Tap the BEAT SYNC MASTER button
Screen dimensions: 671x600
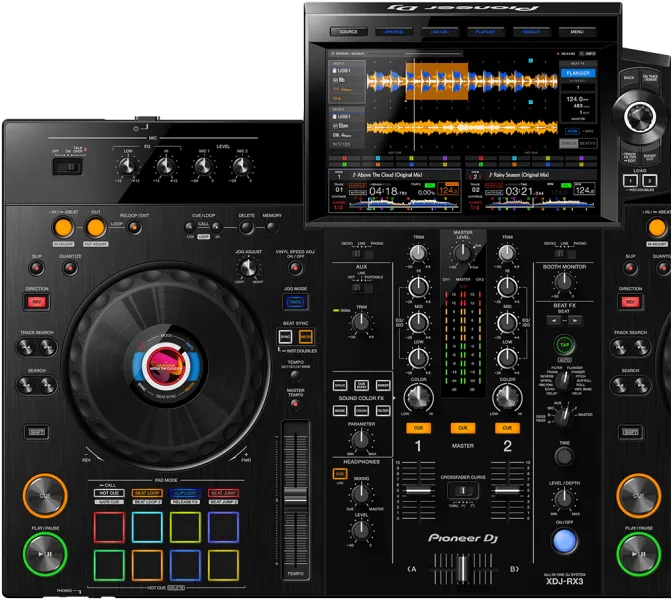306,337
